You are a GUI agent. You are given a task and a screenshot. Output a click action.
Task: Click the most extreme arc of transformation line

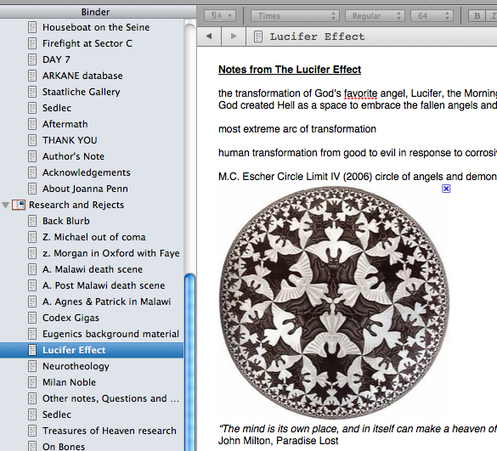[297, 129]
